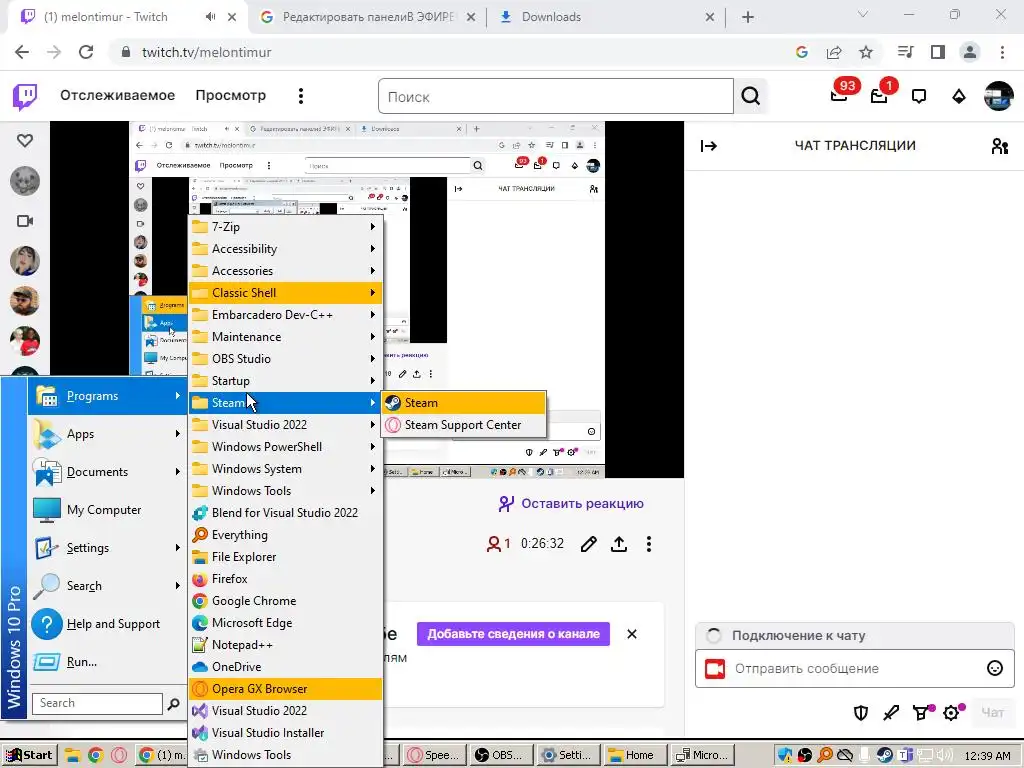Focus the Twitch Поиск search field

coord(556,97)
